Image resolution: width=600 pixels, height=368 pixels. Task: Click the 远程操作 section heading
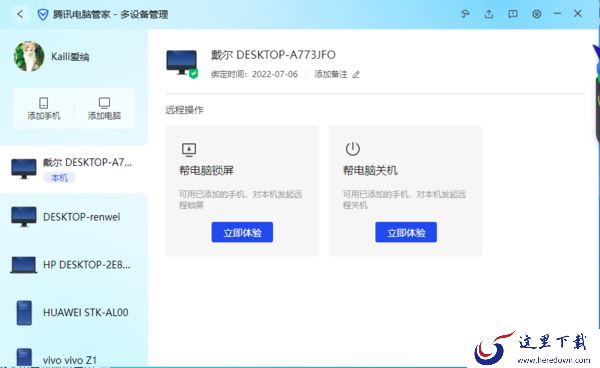click(184, 110)
